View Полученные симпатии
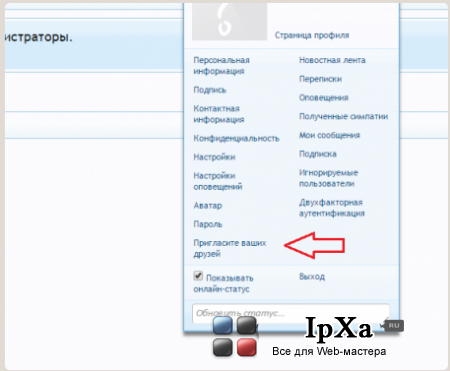This screenshot has height=371, width=450. pyautogui.click(x=343, y=116)
